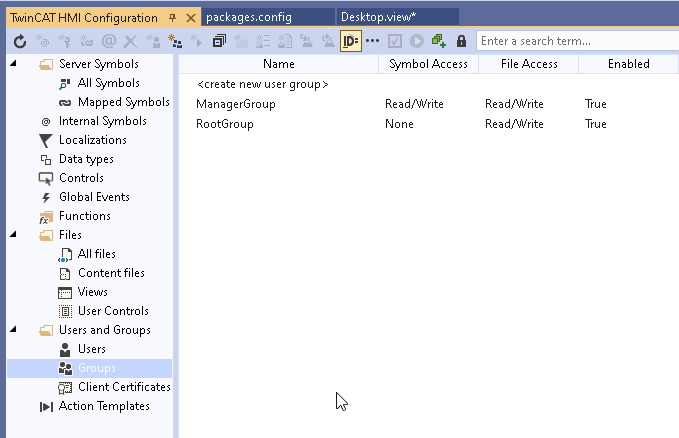Click the add new user group icon
Viewport: 679px width, 438px height.
[175, 42]
